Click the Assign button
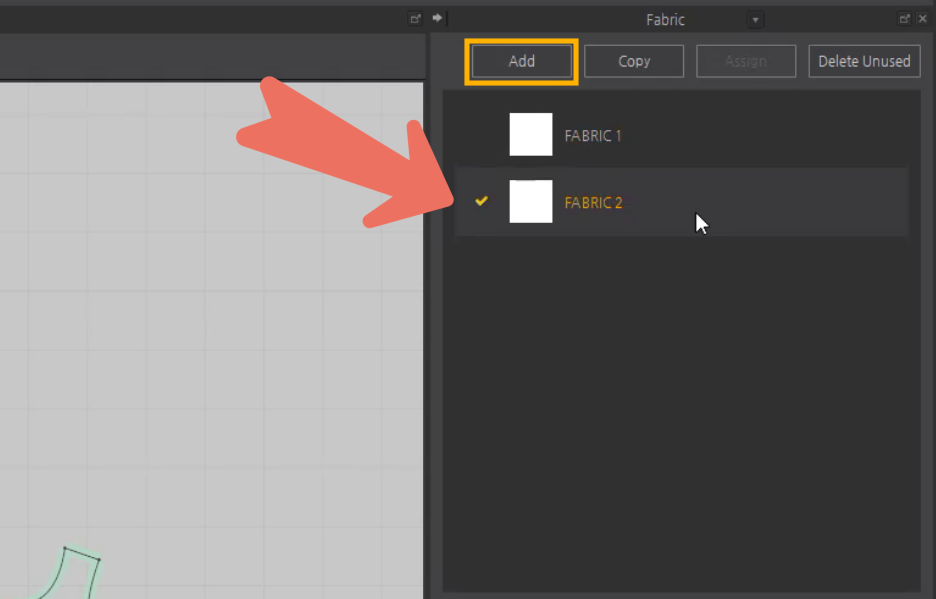 [x=746, y=62]
